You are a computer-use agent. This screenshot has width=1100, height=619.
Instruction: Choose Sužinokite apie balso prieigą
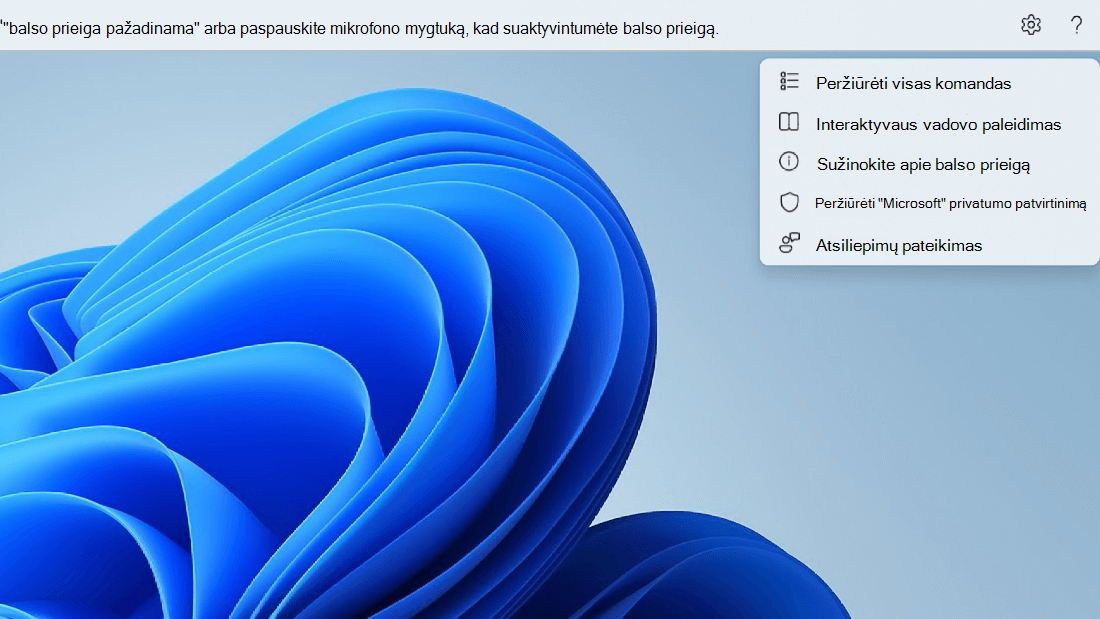[x=929, y=164]
